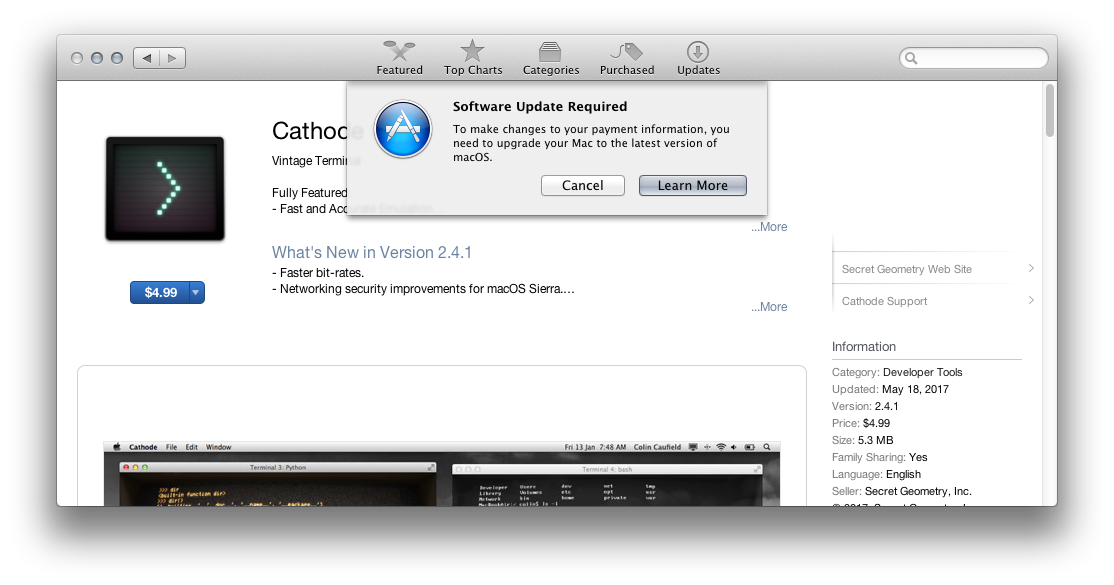Screen dimensions: 1114x585
Task: Expand What's New with the ...More link
Action: pyautogui.click(x=769, y=306)
